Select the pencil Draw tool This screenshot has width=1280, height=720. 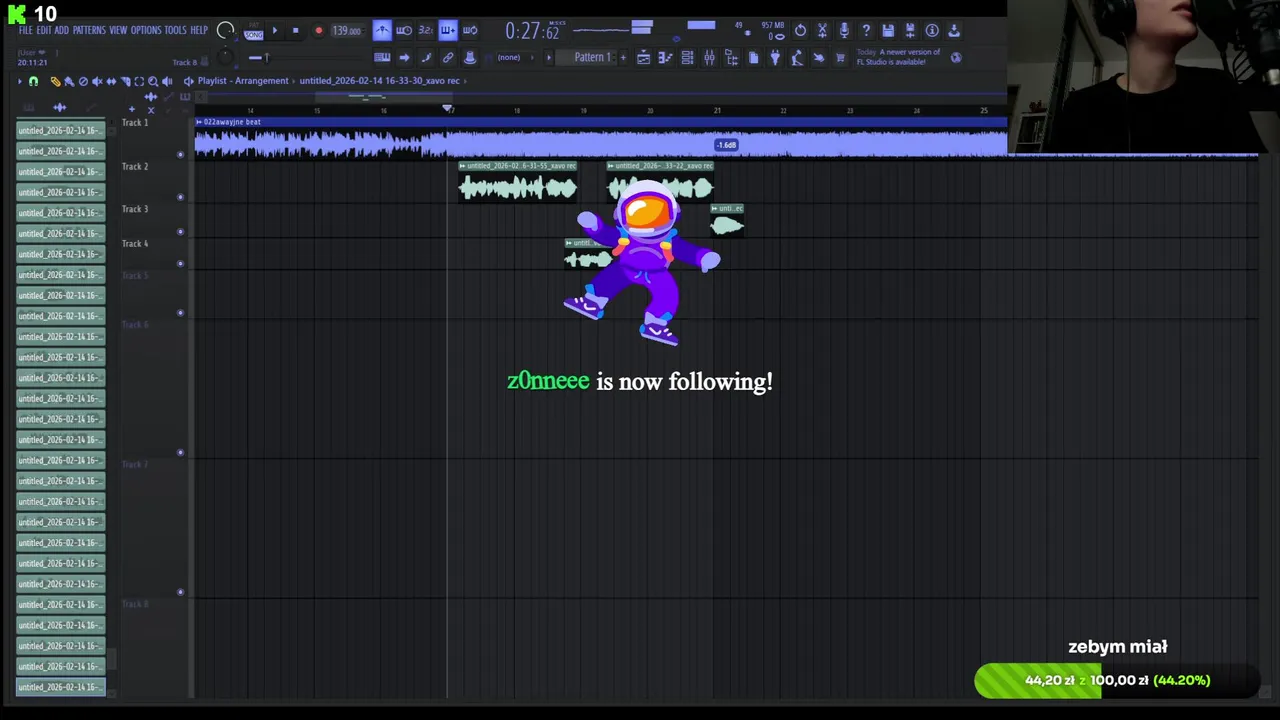tap(55, 82)
